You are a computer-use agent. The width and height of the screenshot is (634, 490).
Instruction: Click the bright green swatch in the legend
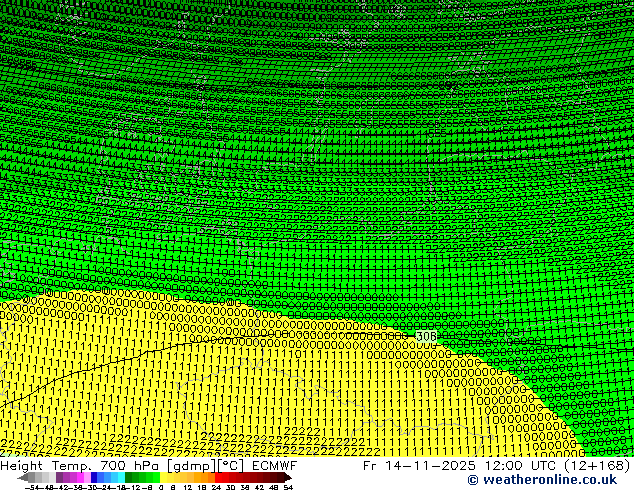coord(156,477)
